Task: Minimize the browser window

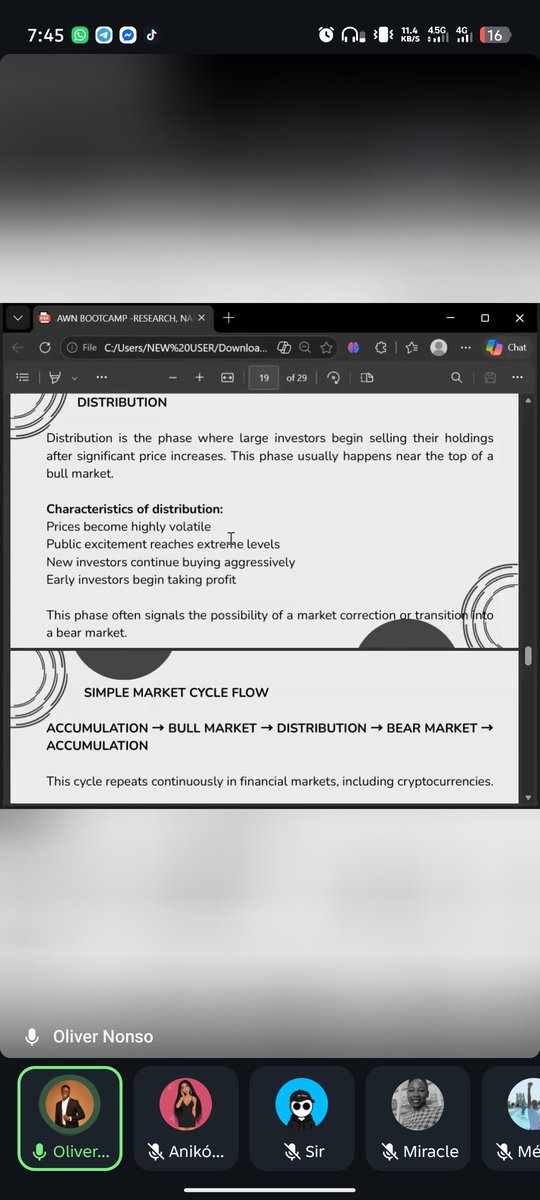Action: 450,318
